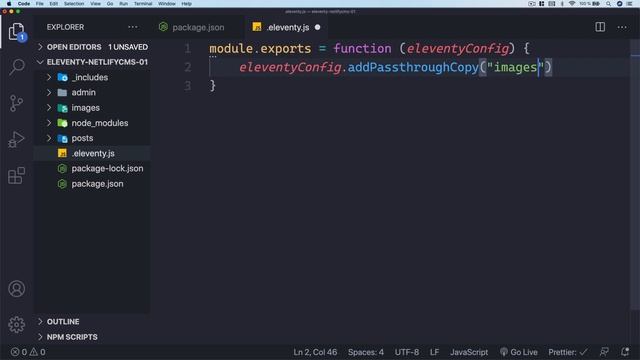Open the Help menu

tap(187, 4)
